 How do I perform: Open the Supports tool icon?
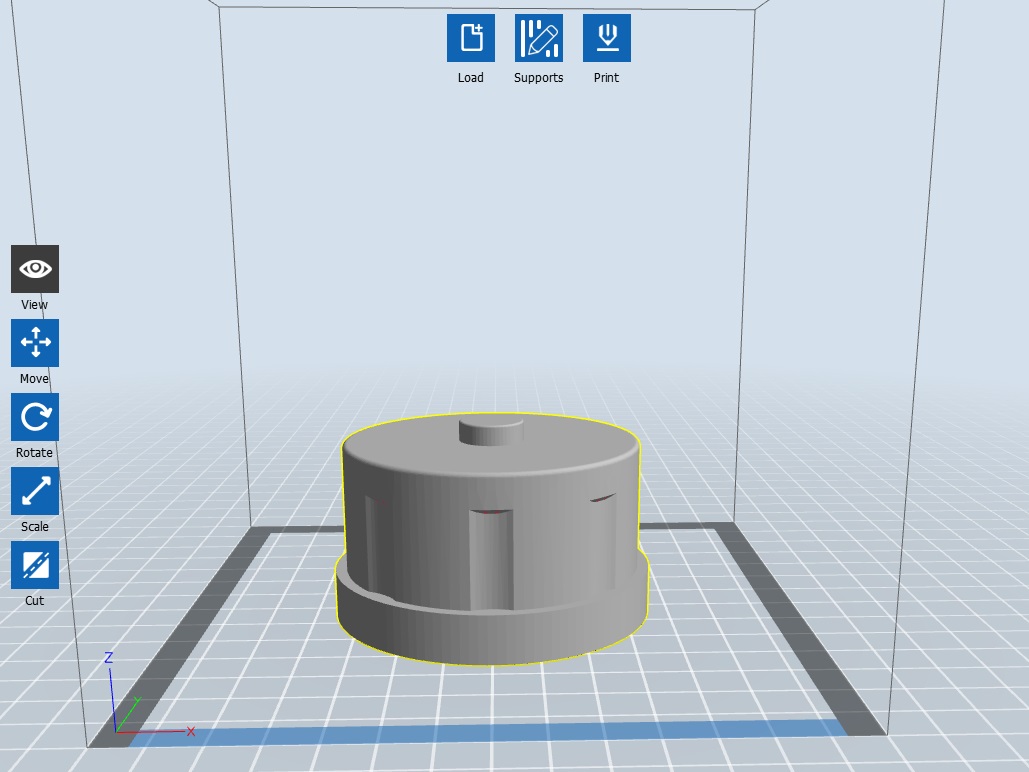538,38
